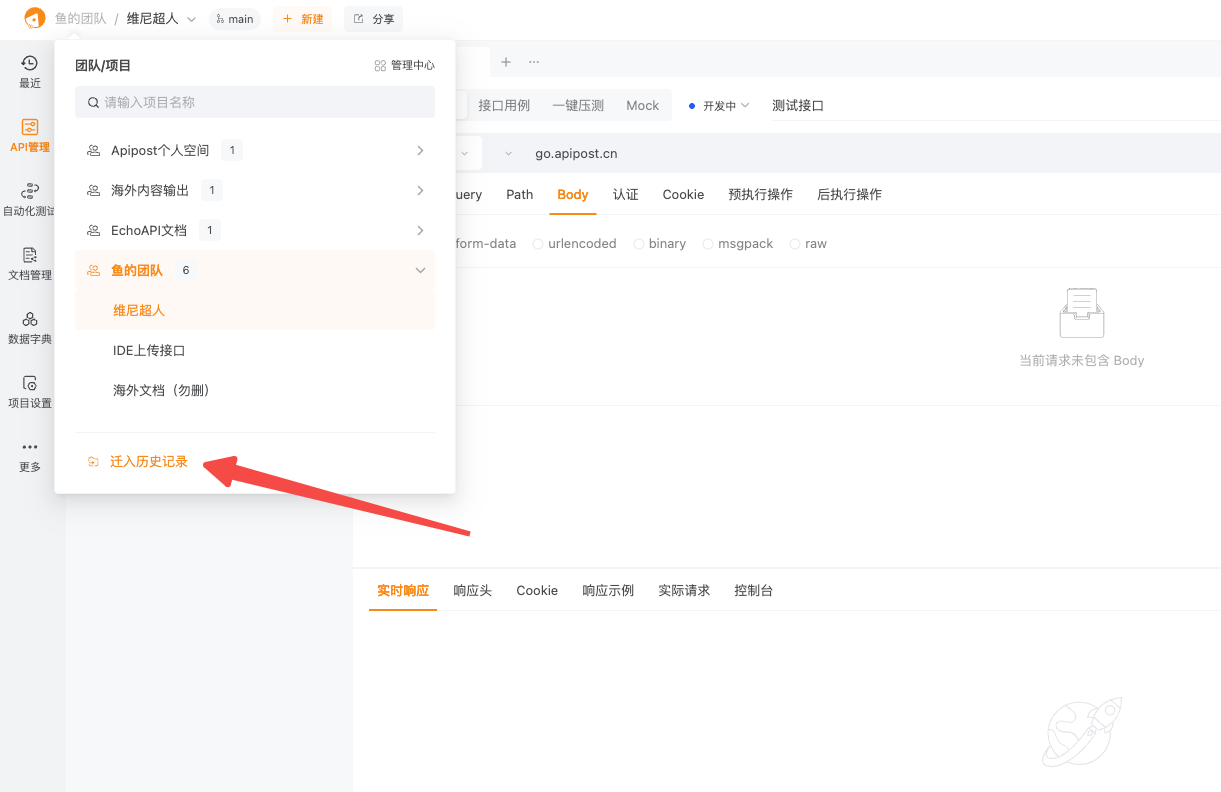The width and height of the screenshot is (1221, 792).
Task: Open the Mock tab
Action: click(643, 106)
